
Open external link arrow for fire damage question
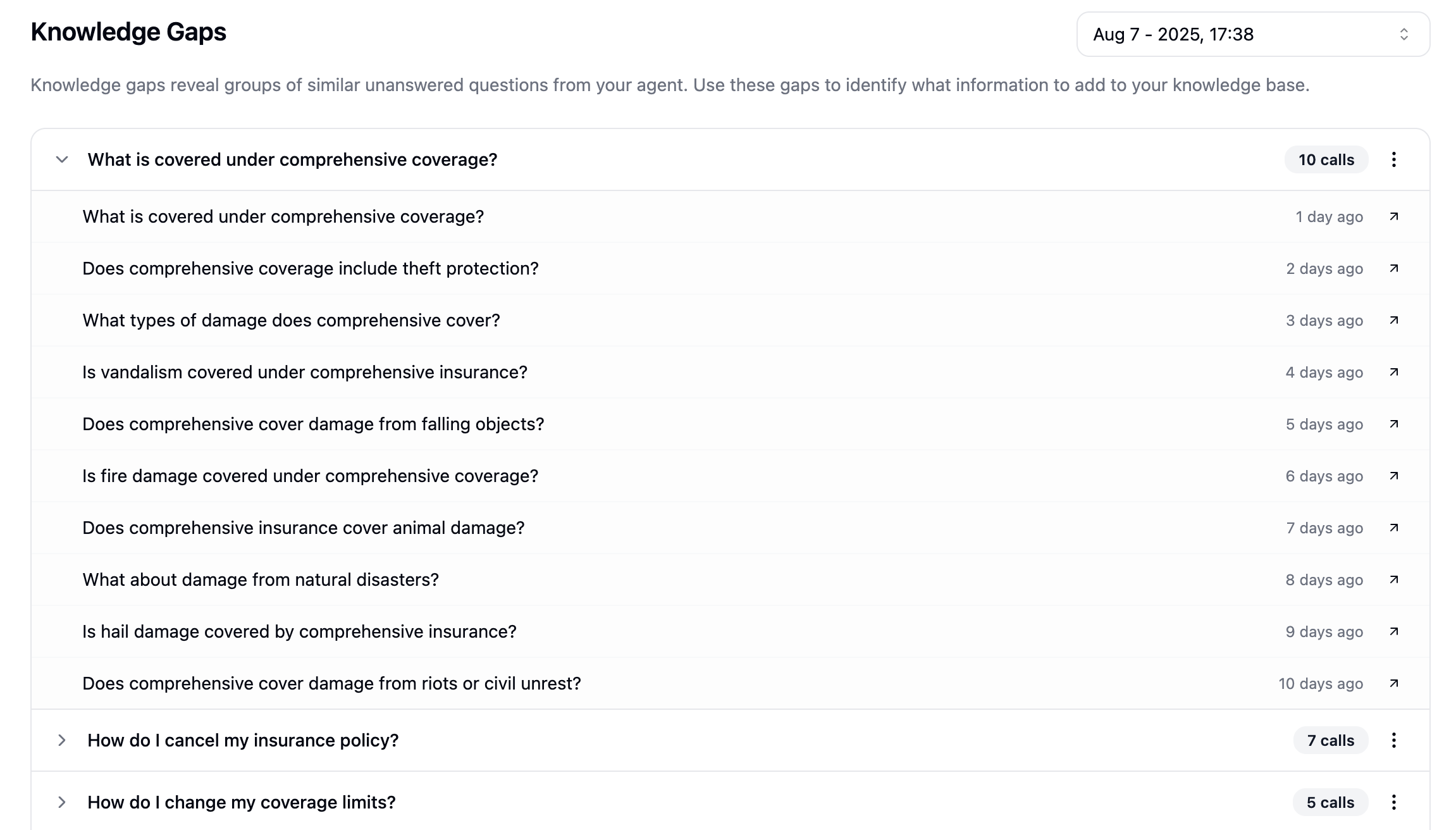pos(1394,476)
